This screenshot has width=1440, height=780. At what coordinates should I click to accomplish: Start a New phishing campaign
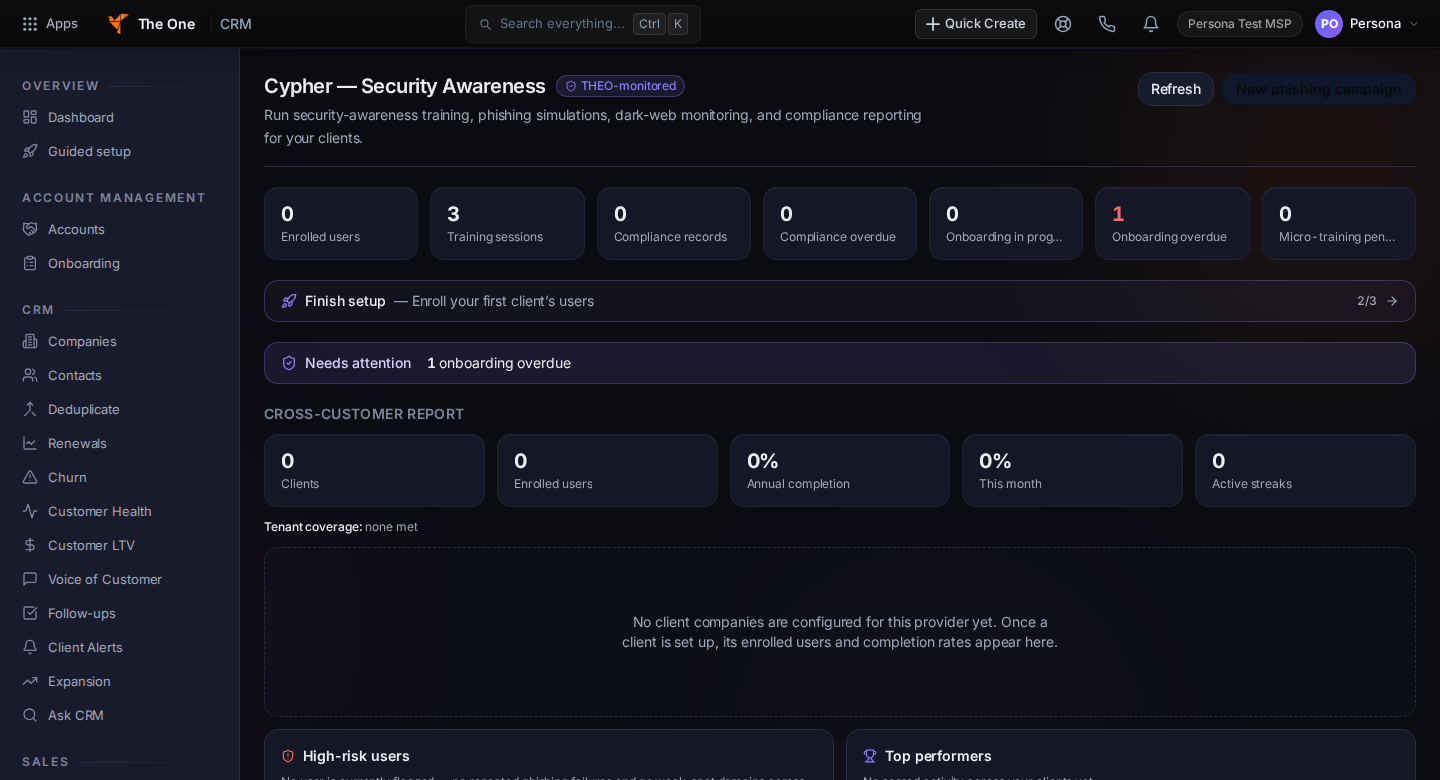coord(1319,89)
